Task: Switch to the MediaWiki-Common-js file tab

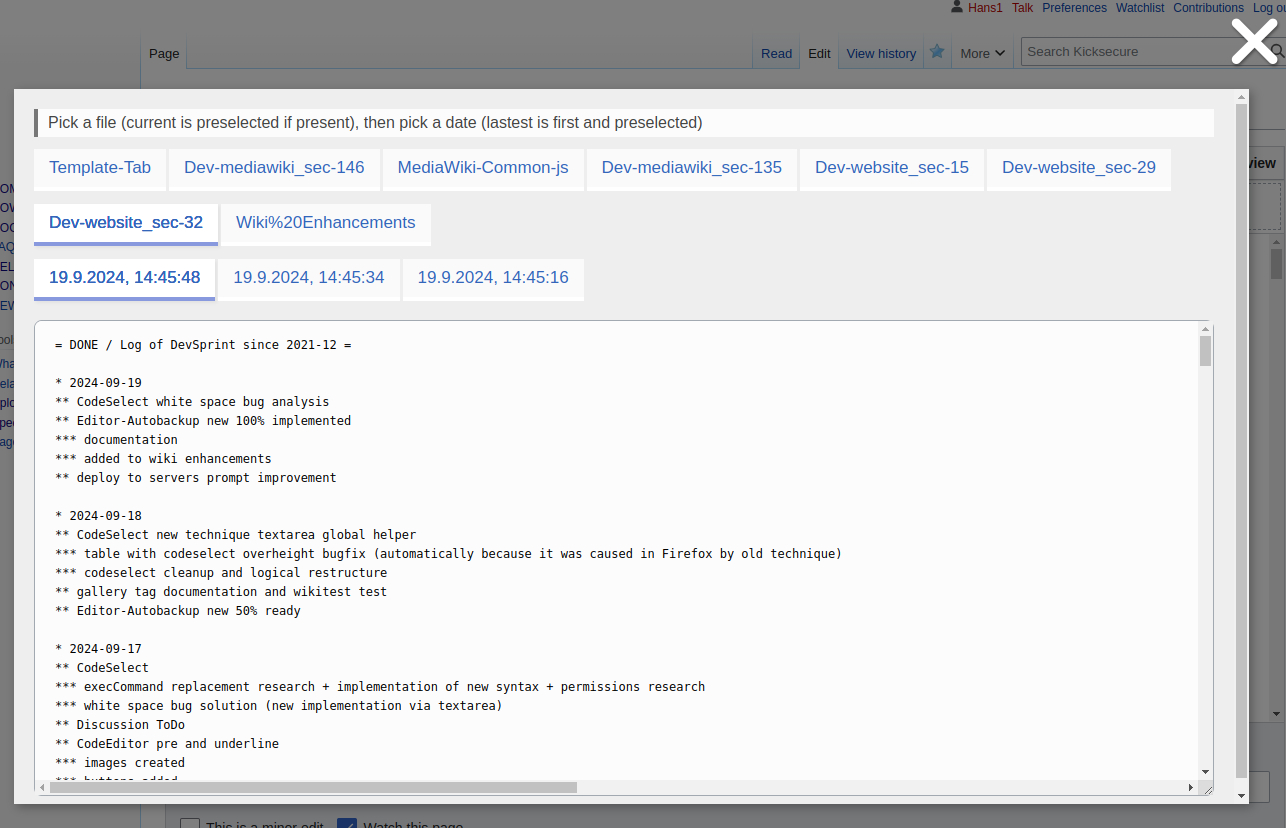Action: (483, 168)
